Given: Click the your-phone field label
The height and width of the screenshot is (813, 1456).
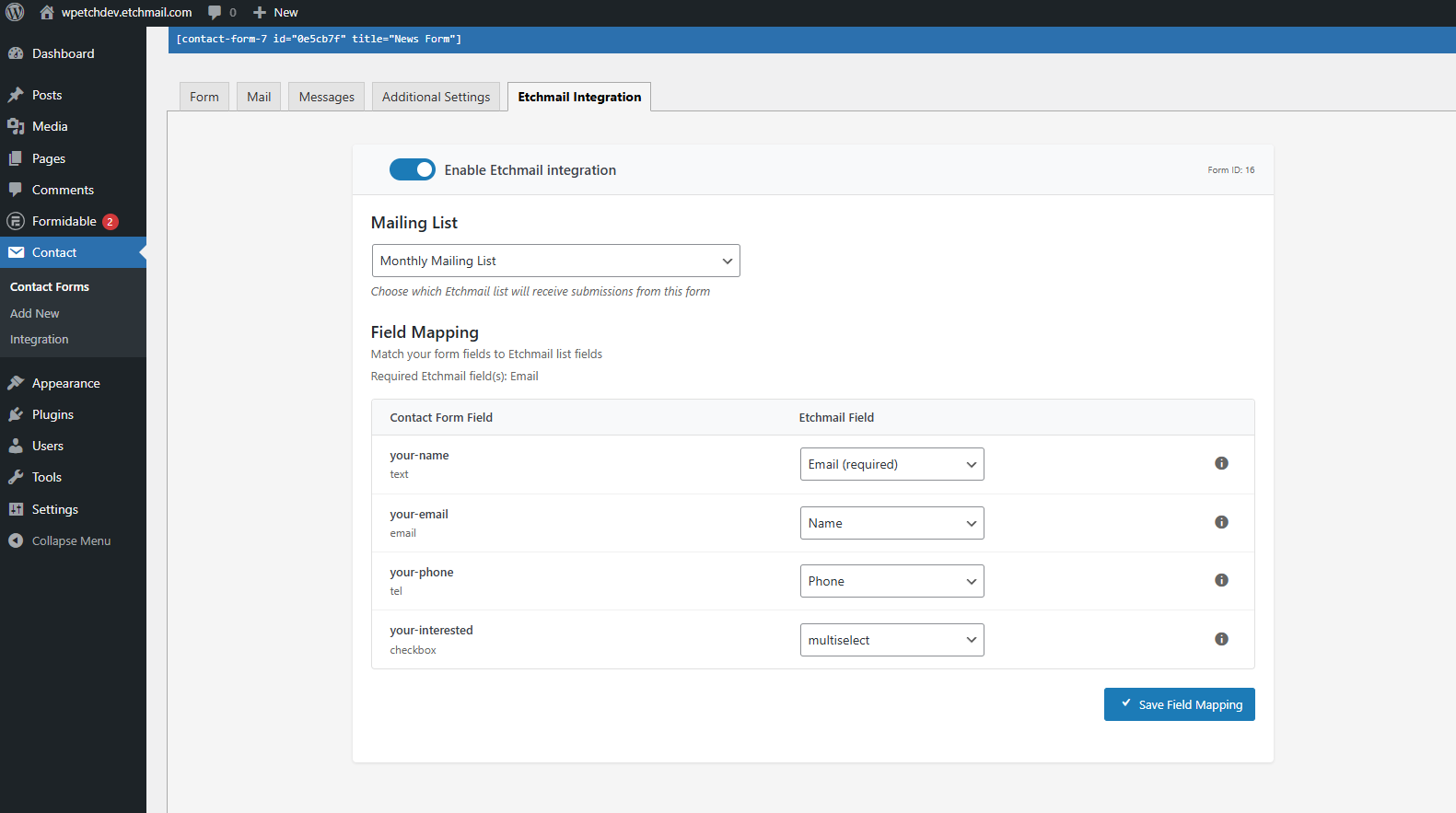Looking at the screenshot, I should coord(422,572).
